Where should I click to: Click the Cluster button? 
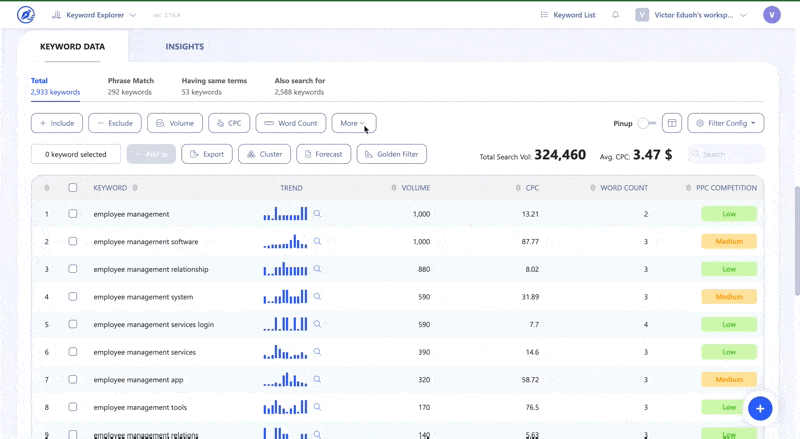(264, 154)
